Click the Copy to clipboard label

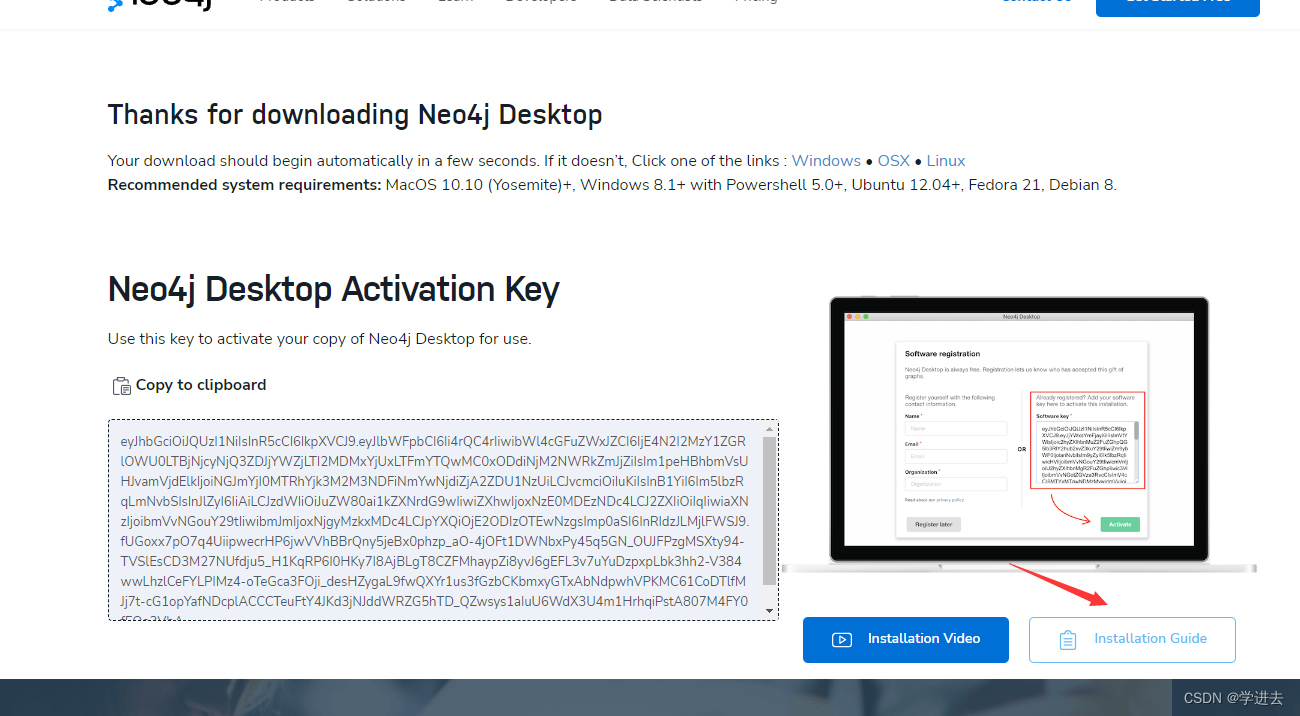pyautogui.click(x=201, y=385)
